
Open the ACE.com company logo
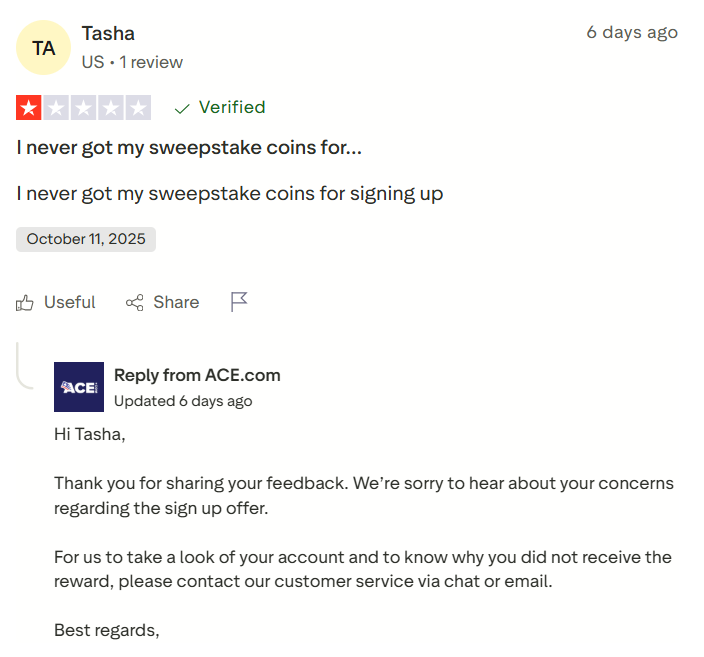point(79,387)
